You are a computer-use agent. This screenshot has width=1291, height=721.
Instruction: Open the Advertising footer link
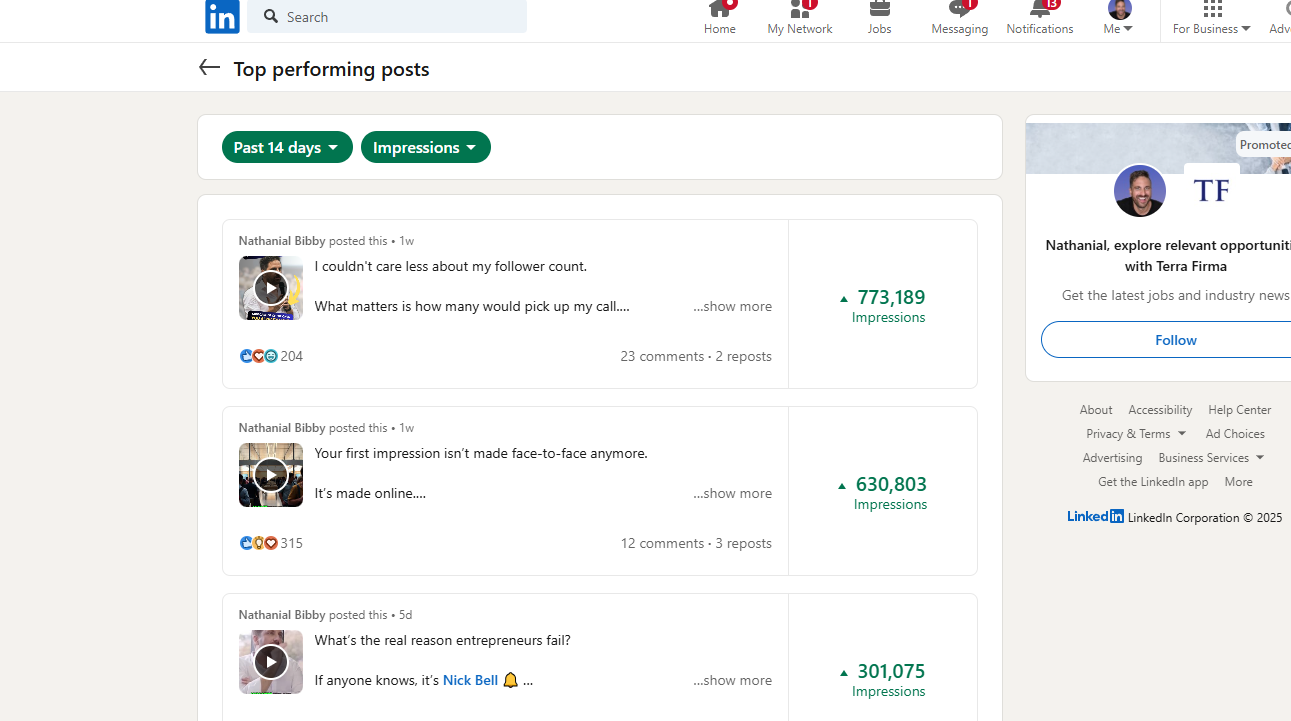(x=1112, y=458)
